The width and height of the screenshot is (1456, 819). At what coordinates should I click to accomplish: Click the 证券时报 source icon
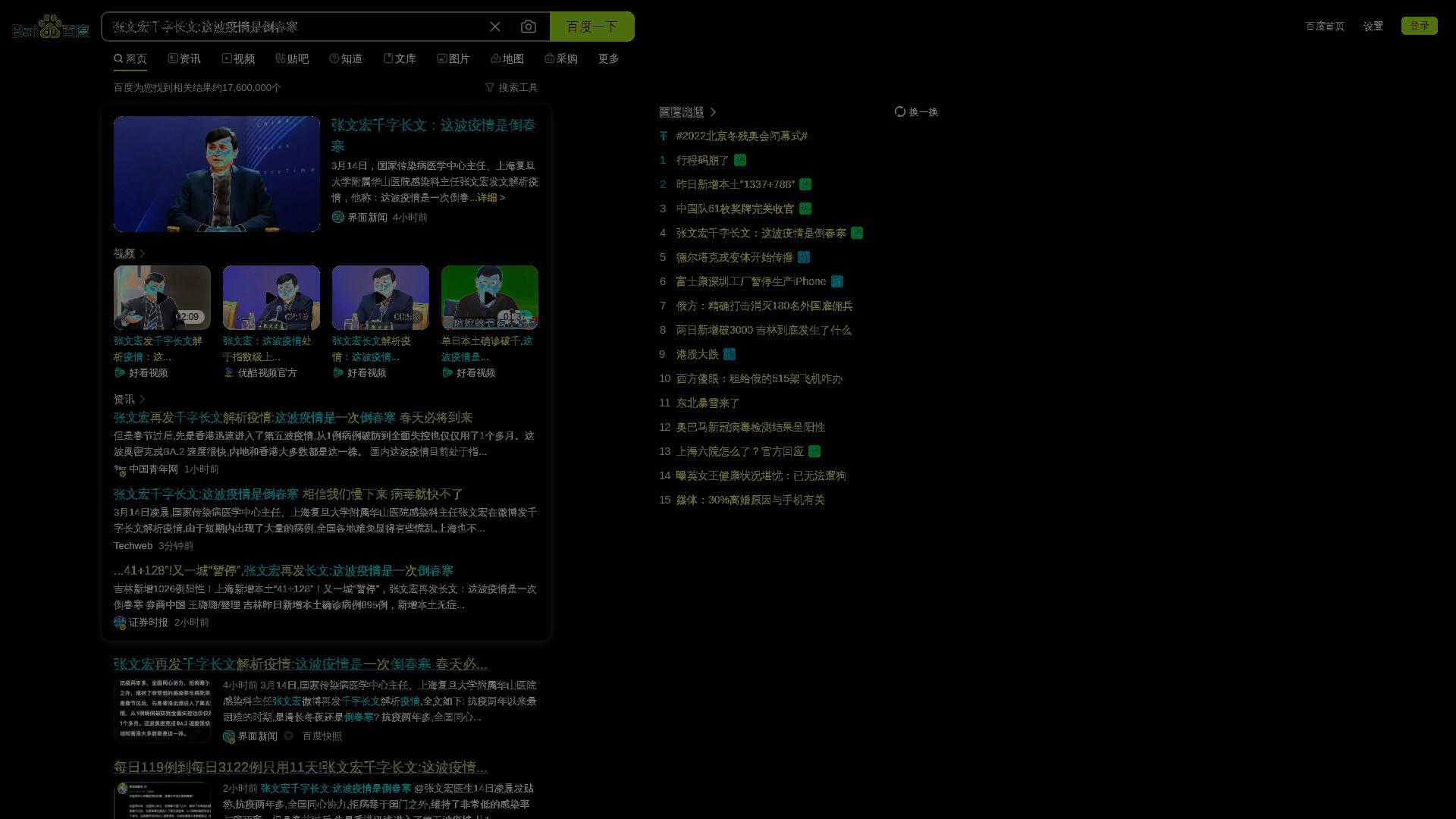120,623
